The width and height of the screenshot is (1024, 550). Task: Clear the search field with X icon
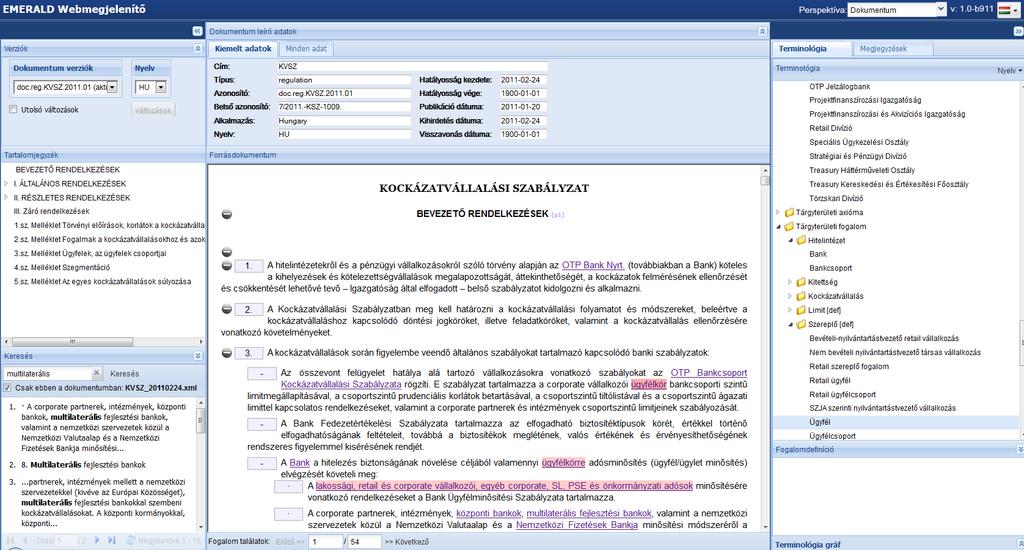point(96,373)
